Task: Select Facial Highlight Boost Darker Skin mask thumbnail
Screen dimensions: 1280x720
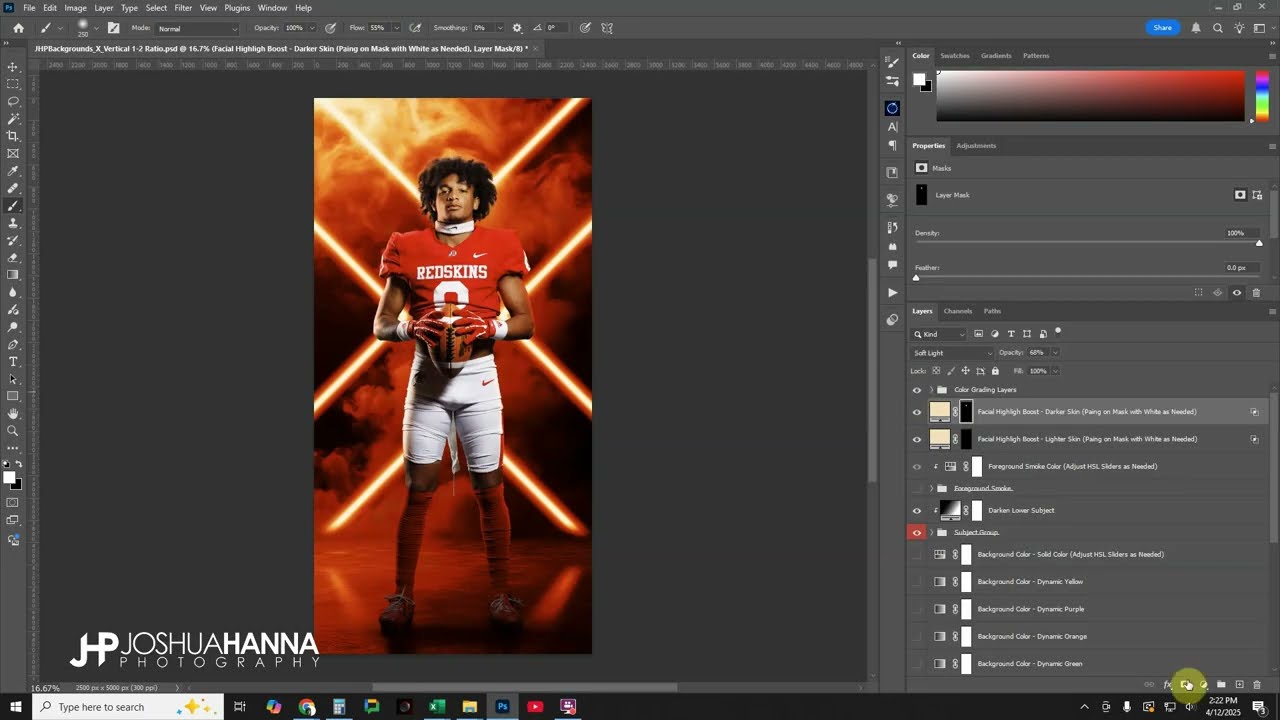Action: (966, 412)
